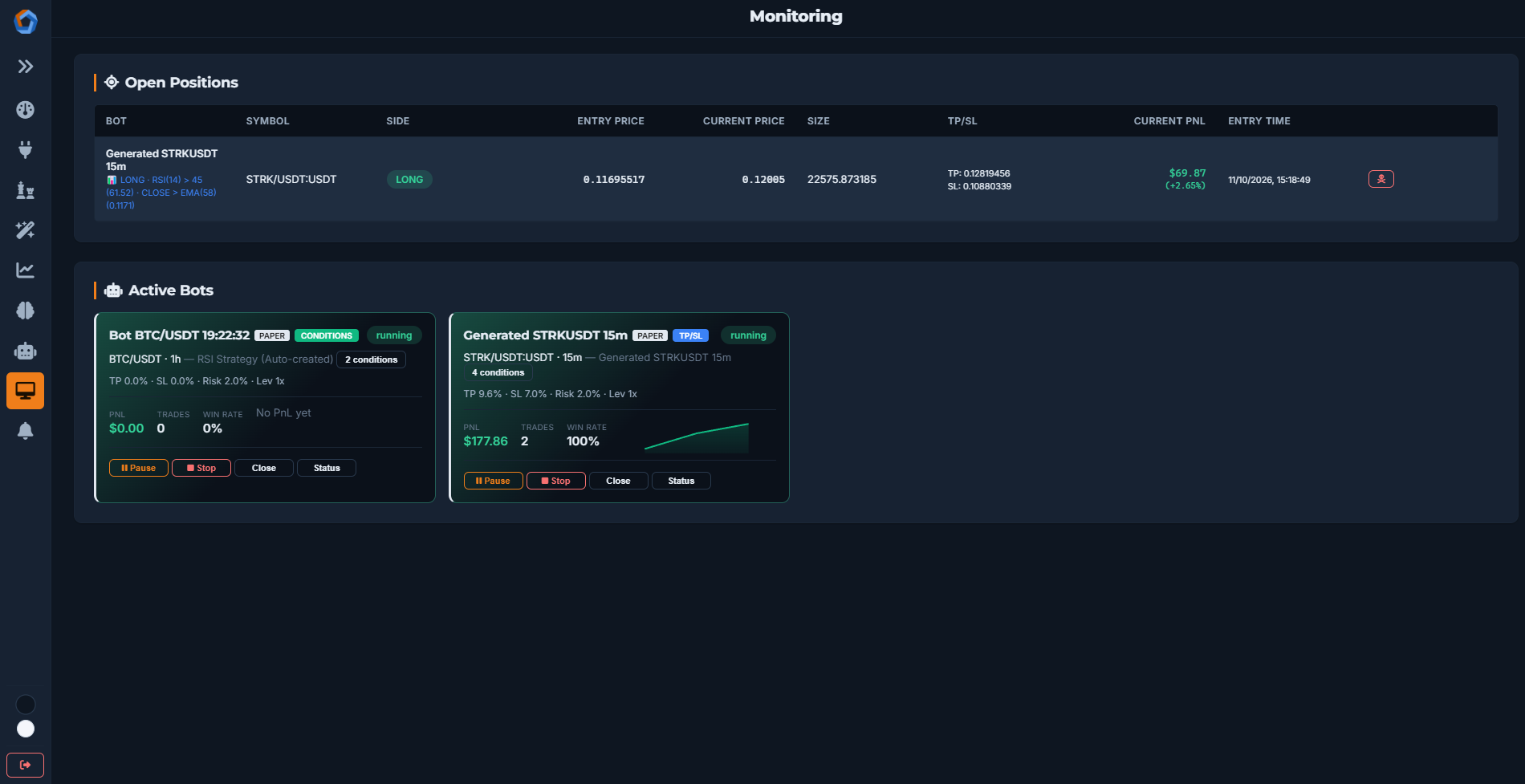
Task: Click the blue LONG RSI(14) condition text
Action: [x=161, y=193]
